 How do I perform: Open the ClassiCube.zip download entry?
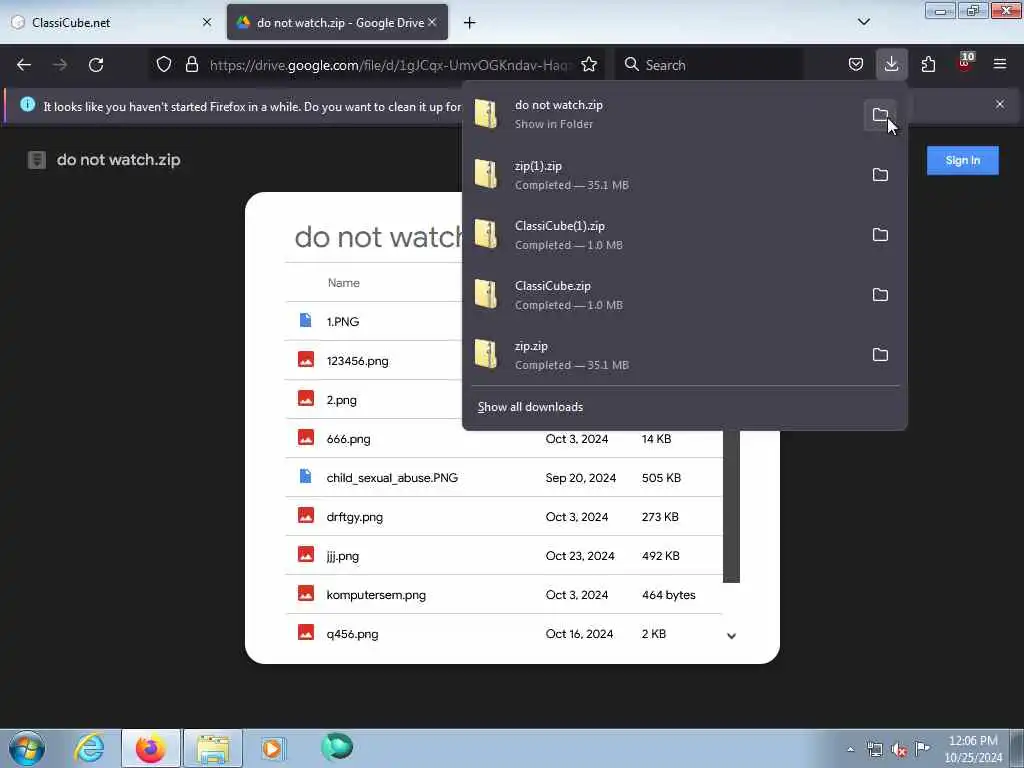(662, 295)
